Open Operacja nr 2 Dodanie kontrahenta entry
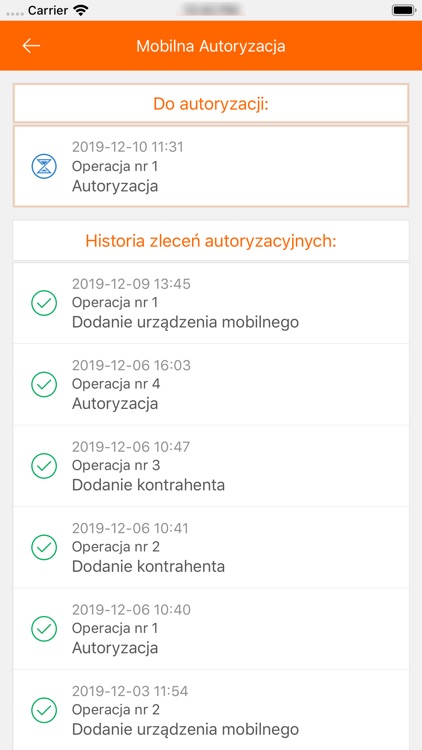The image size is (422, 750). pos(211,547)
